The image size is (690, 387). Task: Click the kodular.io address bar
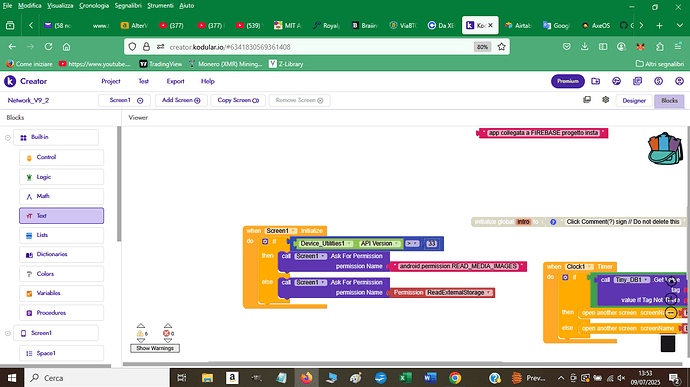point(317,47)
